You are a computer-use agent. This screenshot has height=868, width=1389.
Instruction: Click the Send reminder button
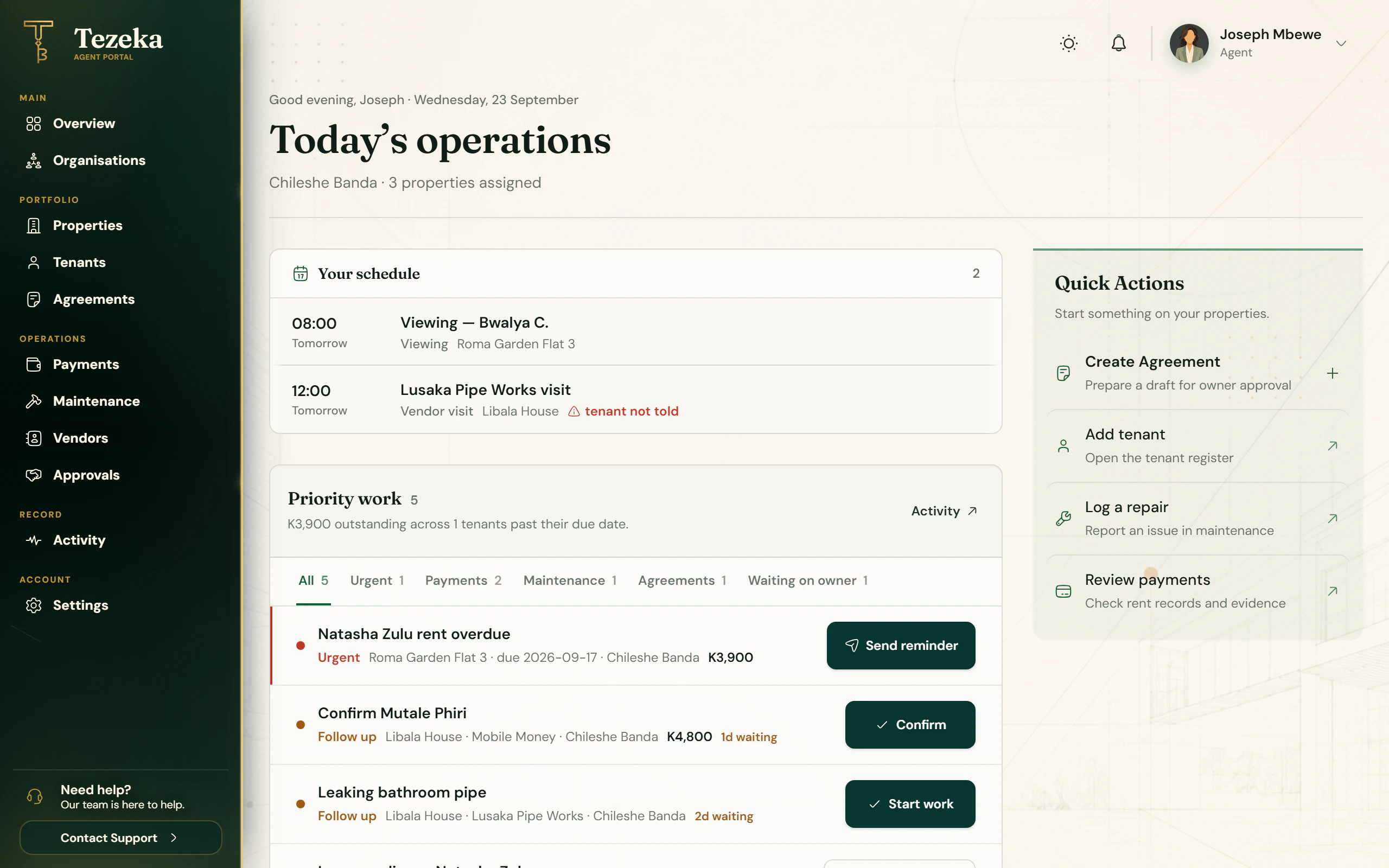coord(901,645)
